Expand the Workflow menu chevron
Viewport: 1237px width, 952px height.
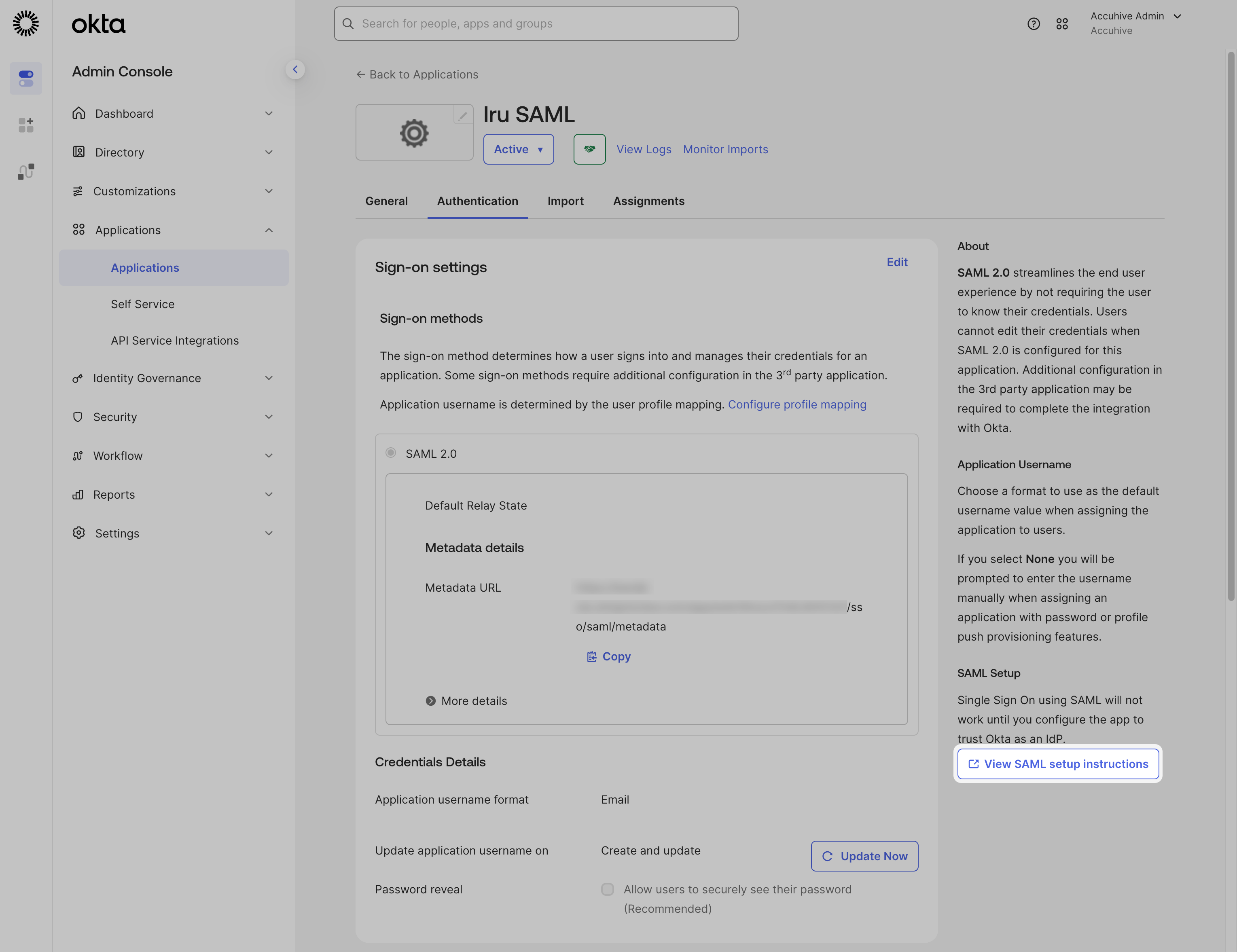tap(269, 455)
